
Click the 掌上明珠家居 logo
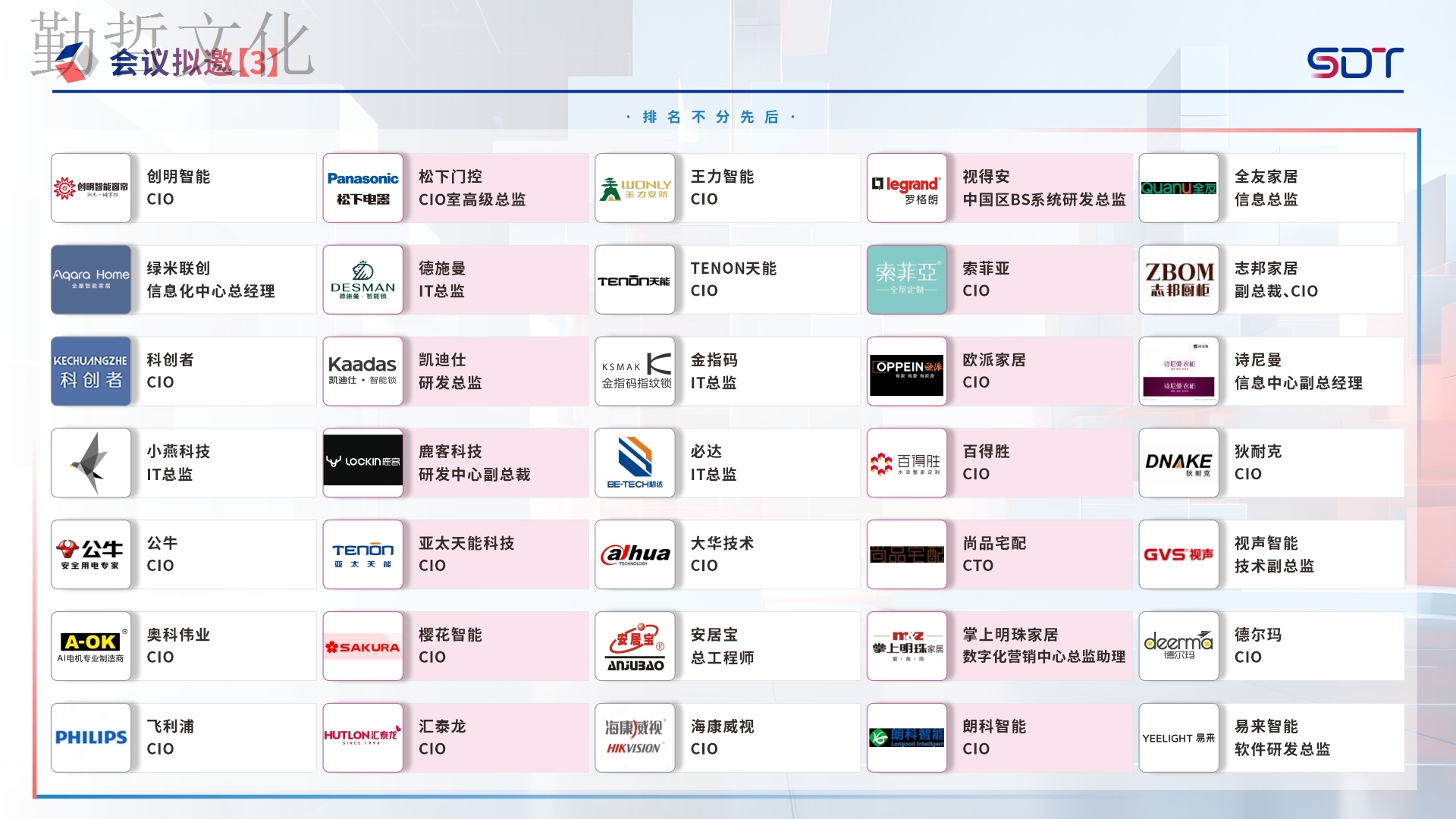(x=907, y=646)
